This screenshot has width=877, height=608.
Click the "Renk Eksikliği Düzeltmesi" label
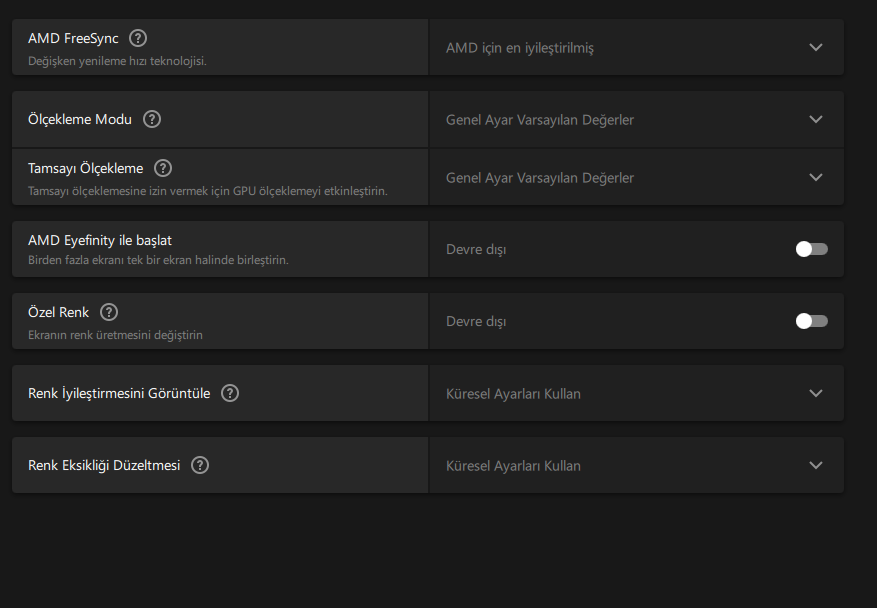coord(104,465)
